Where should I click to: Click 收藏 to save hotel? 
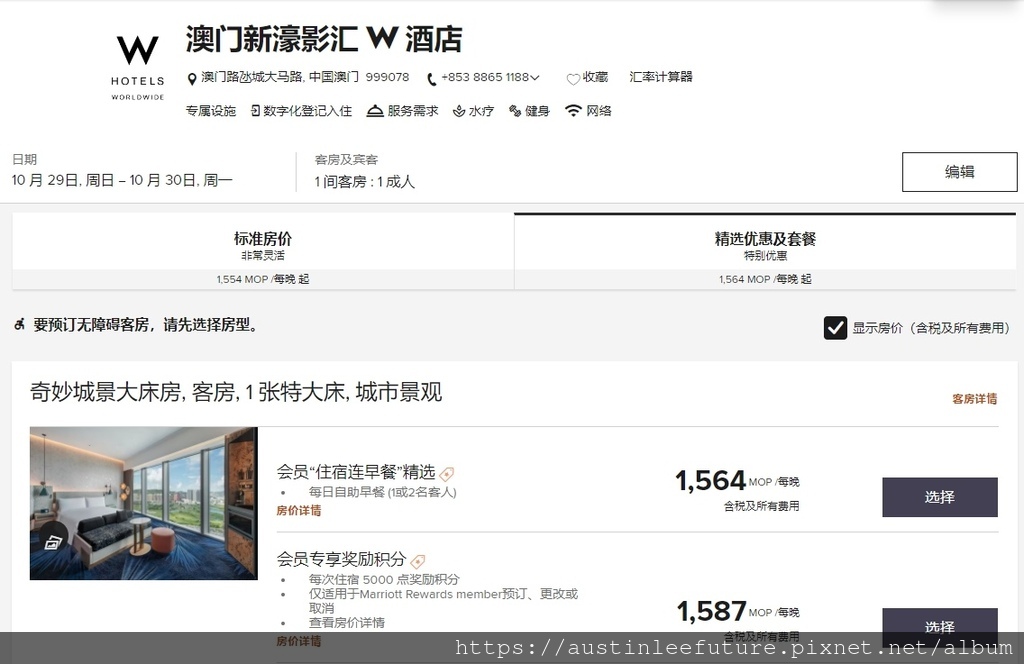pos(595,77)
